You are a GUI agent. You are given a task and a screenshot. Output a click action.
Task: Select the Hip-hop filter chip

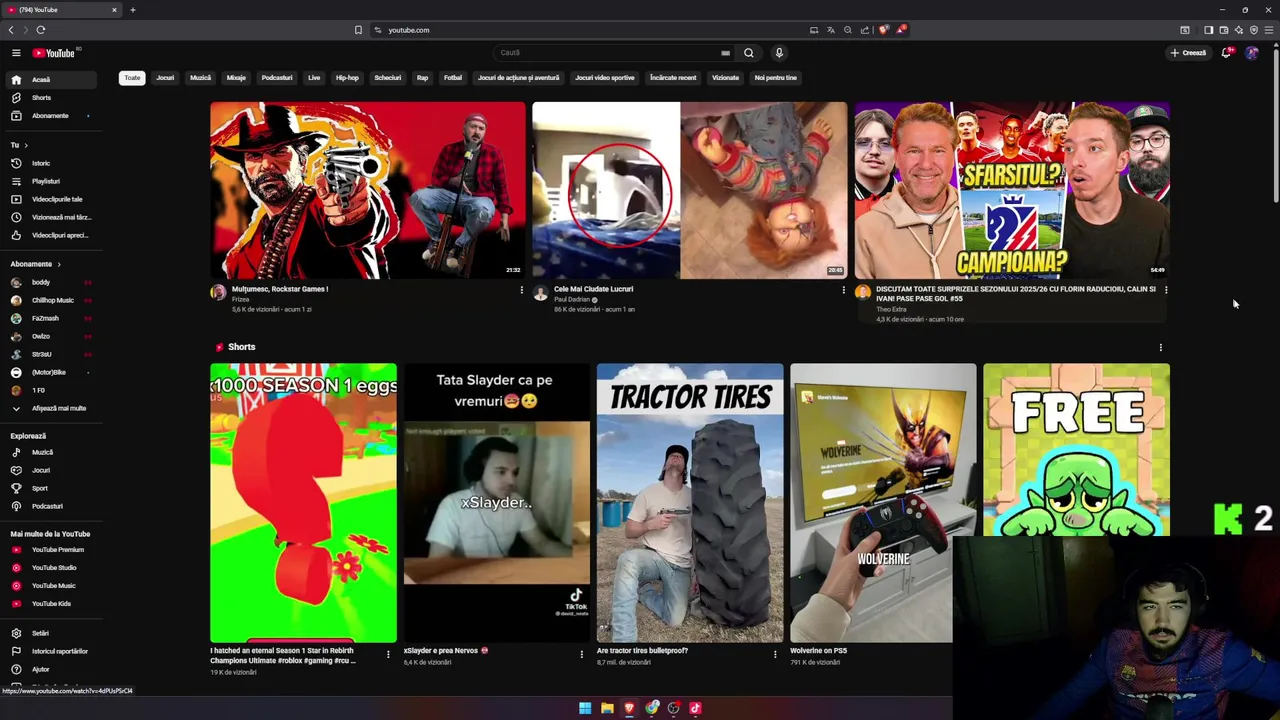pyautogui.click(x=347, y=78)
